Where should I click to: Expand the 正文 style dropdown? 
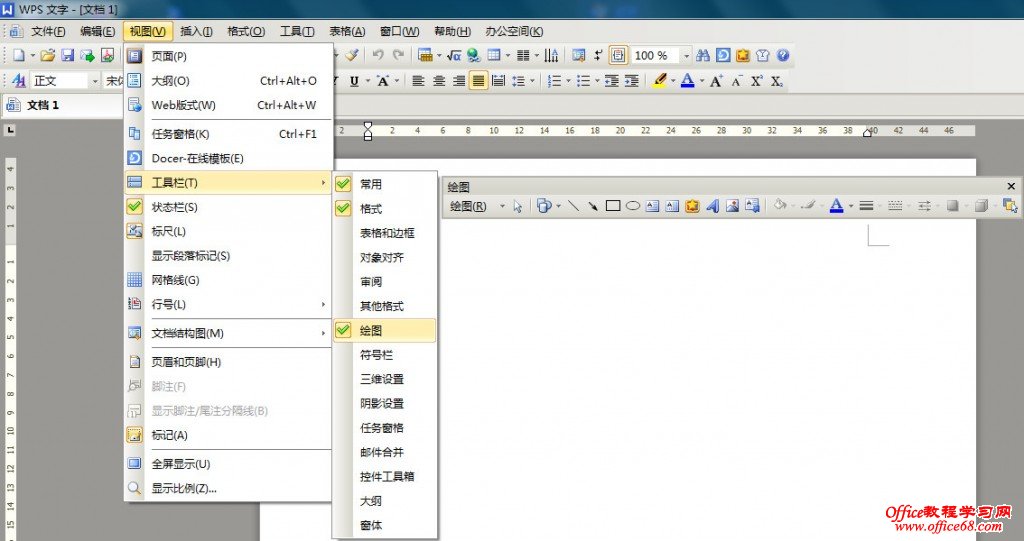[95, 81]
